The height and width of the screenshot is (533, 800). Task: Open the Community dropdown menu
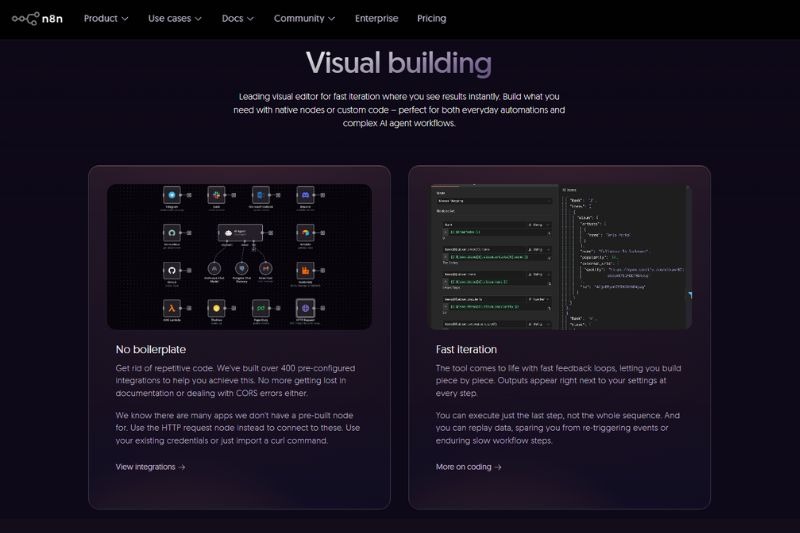coord(305,18)
